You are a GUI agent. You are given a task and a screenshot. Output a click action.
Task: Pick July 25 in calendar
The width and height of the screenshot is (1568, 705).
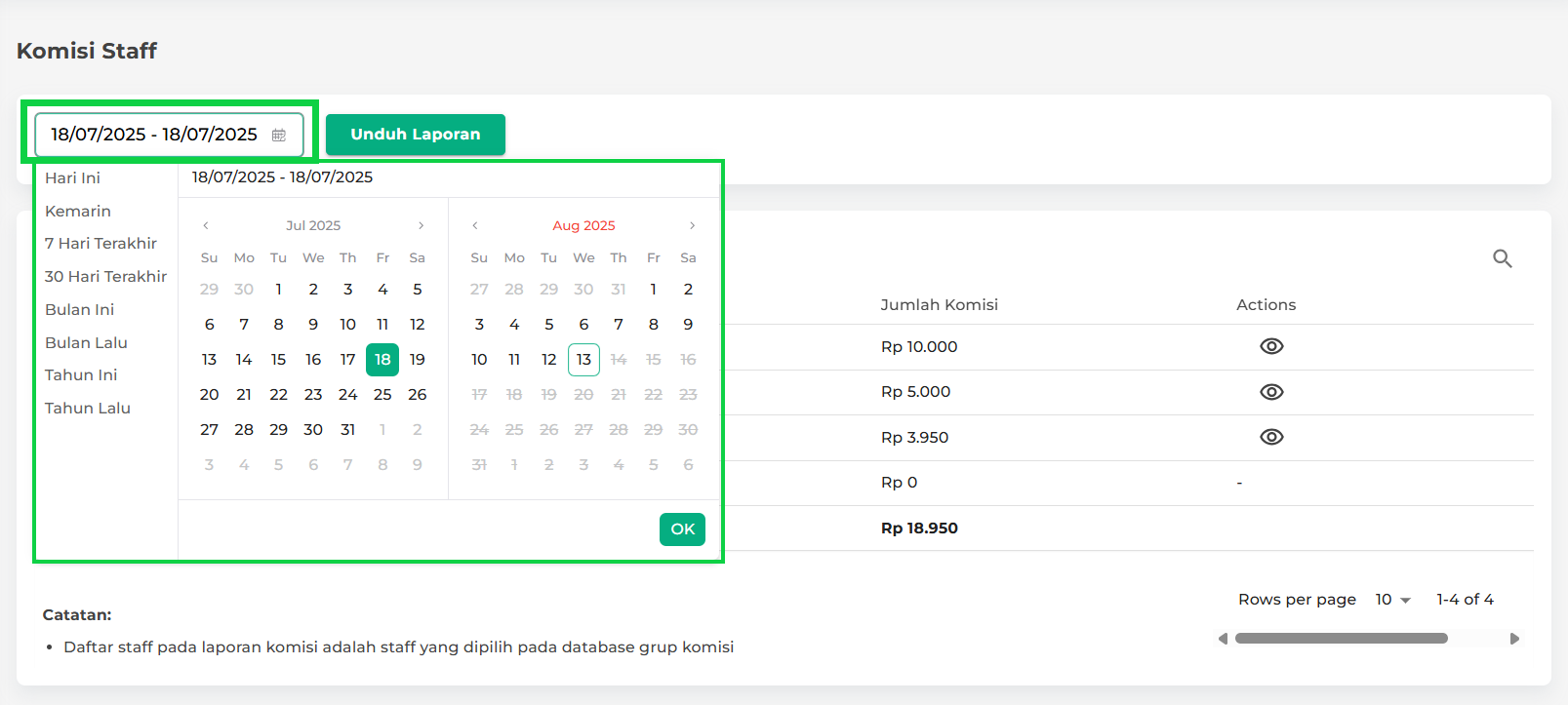click(382, 395)
